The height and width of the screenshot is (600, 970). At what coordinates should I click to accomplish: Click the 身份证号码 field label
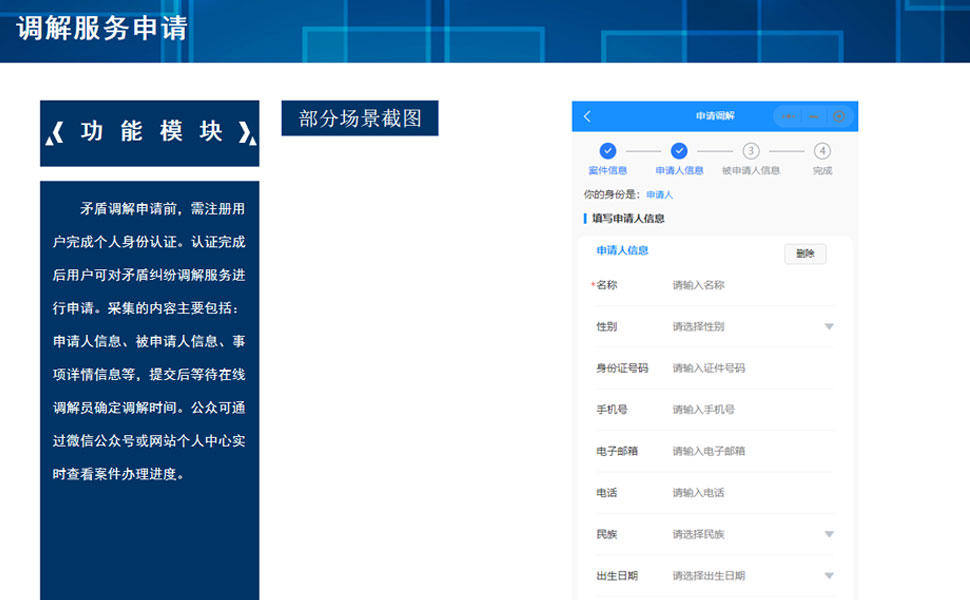[622, 368]
